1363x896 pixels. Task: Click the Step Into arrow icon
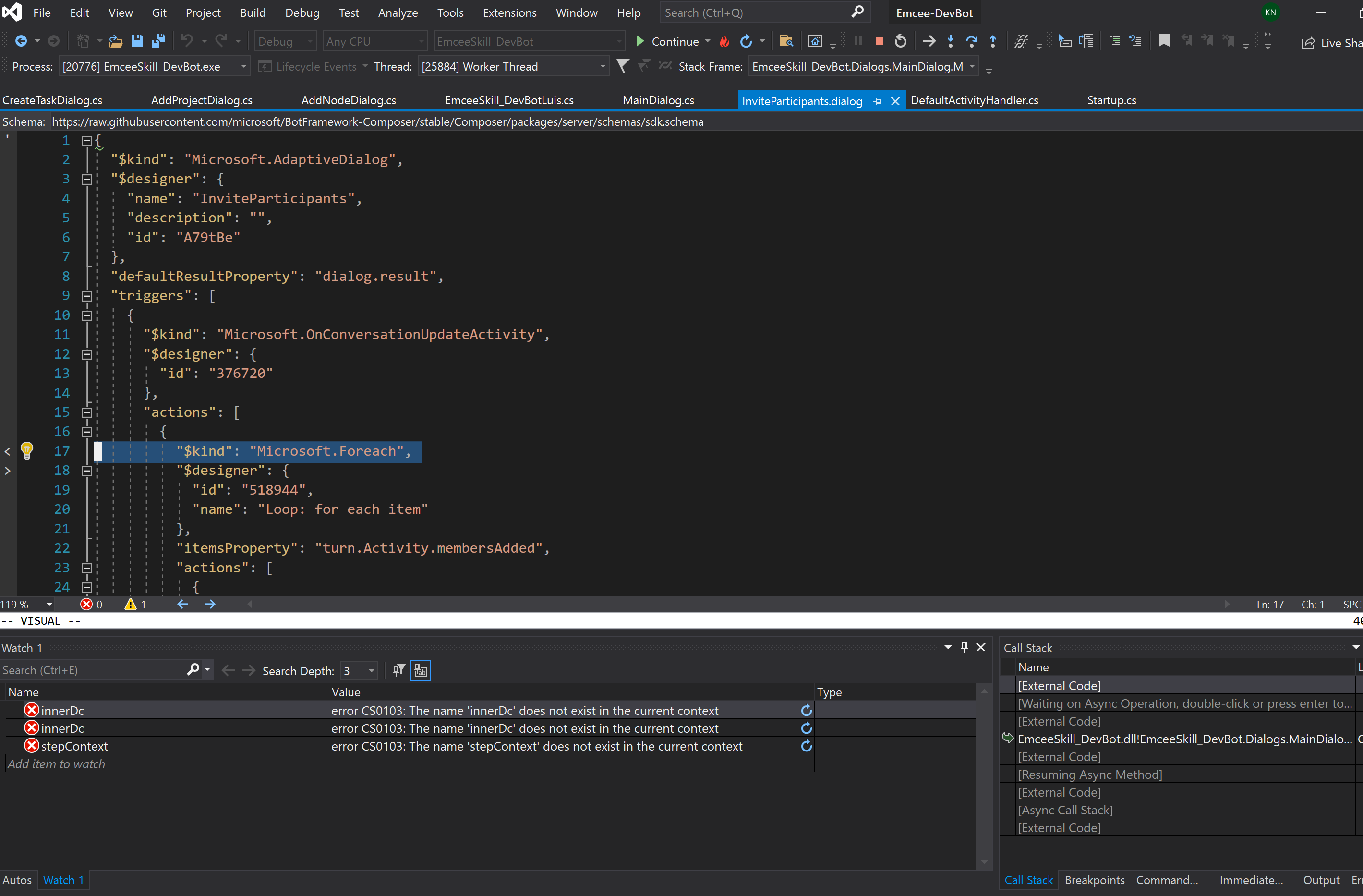(951, 41)
